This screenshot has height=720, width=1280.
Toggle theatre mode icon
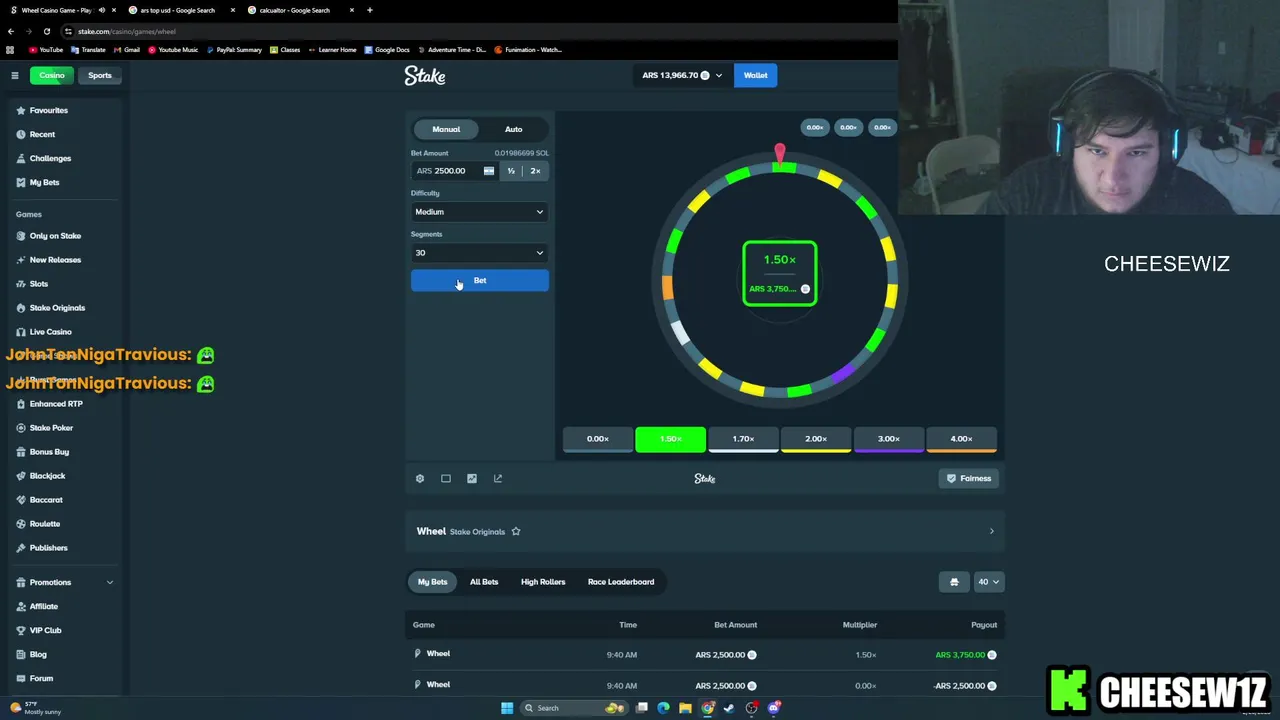pyautogui.click(x=446, y=478)
